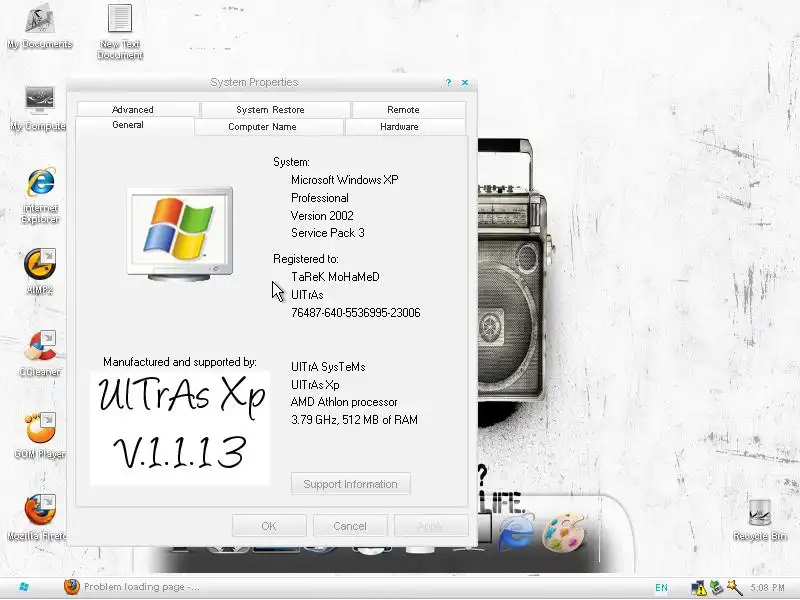
Task: Click the Professional edition text
Action: 320,198
